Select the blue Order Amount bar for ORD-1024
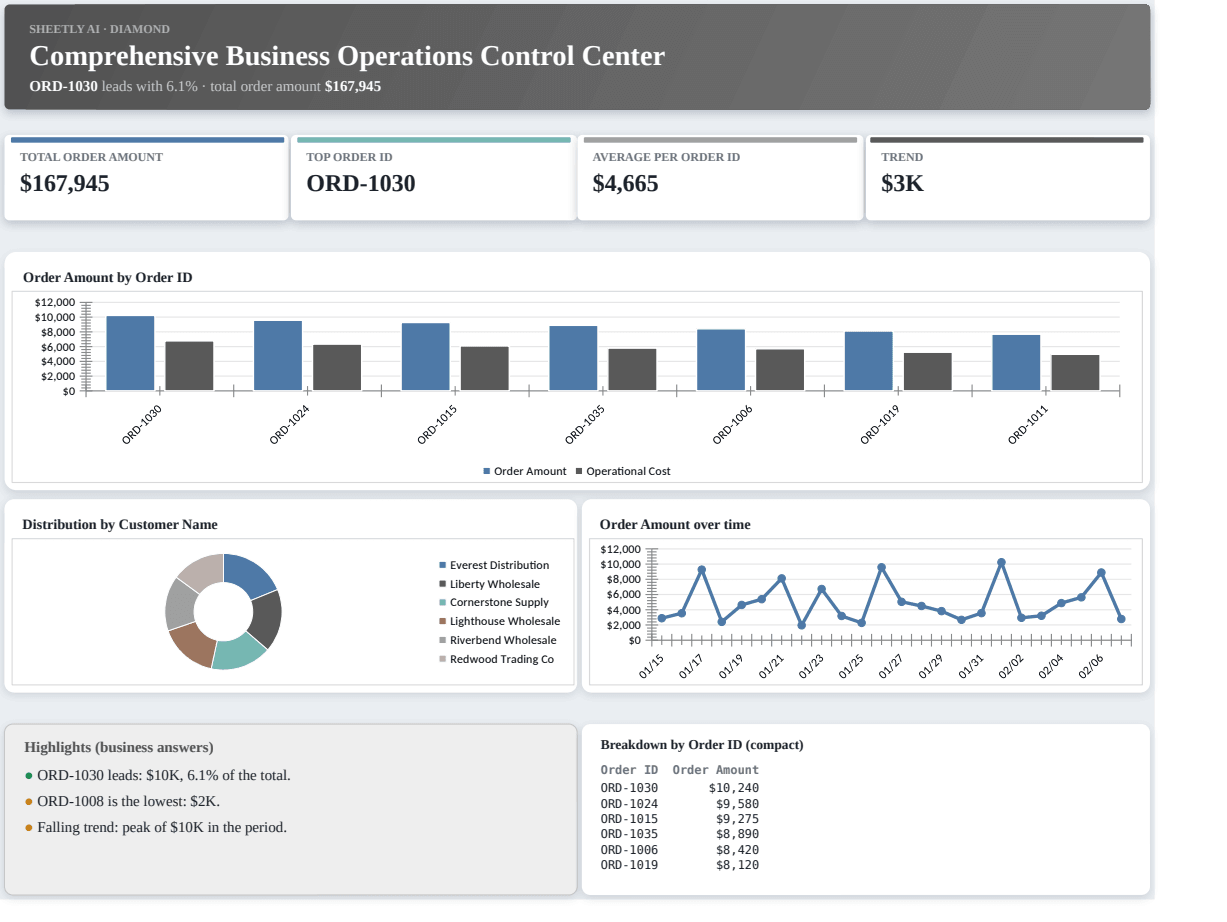Viewport: 1227px width, 922px height. pos(278,355)
